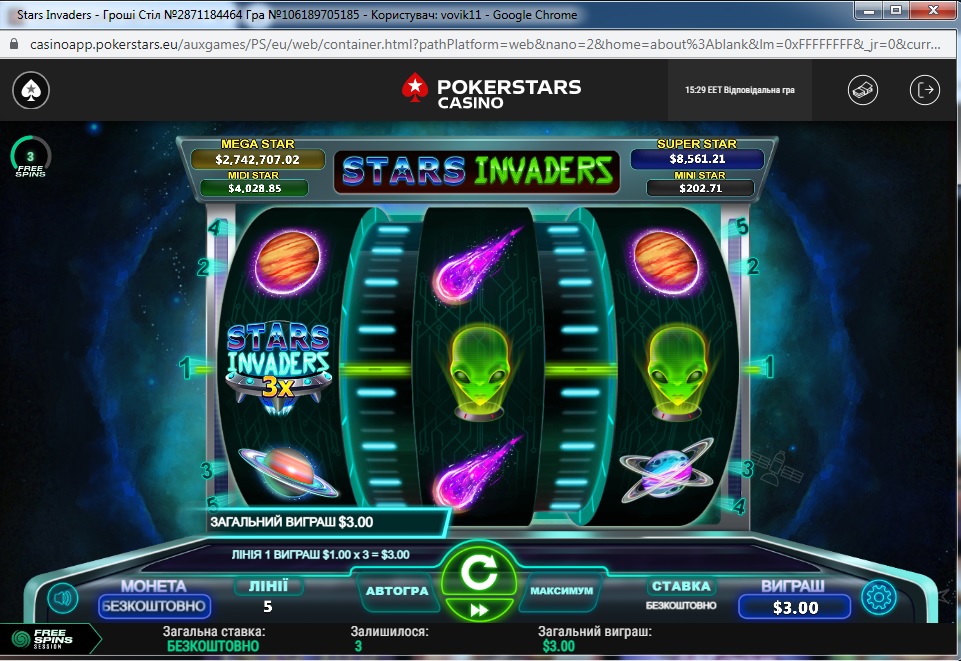The width and height of the screenshot is (961, 661).
Task: Click the АВТОГРА autoplay button
Action: pos(397,591)
